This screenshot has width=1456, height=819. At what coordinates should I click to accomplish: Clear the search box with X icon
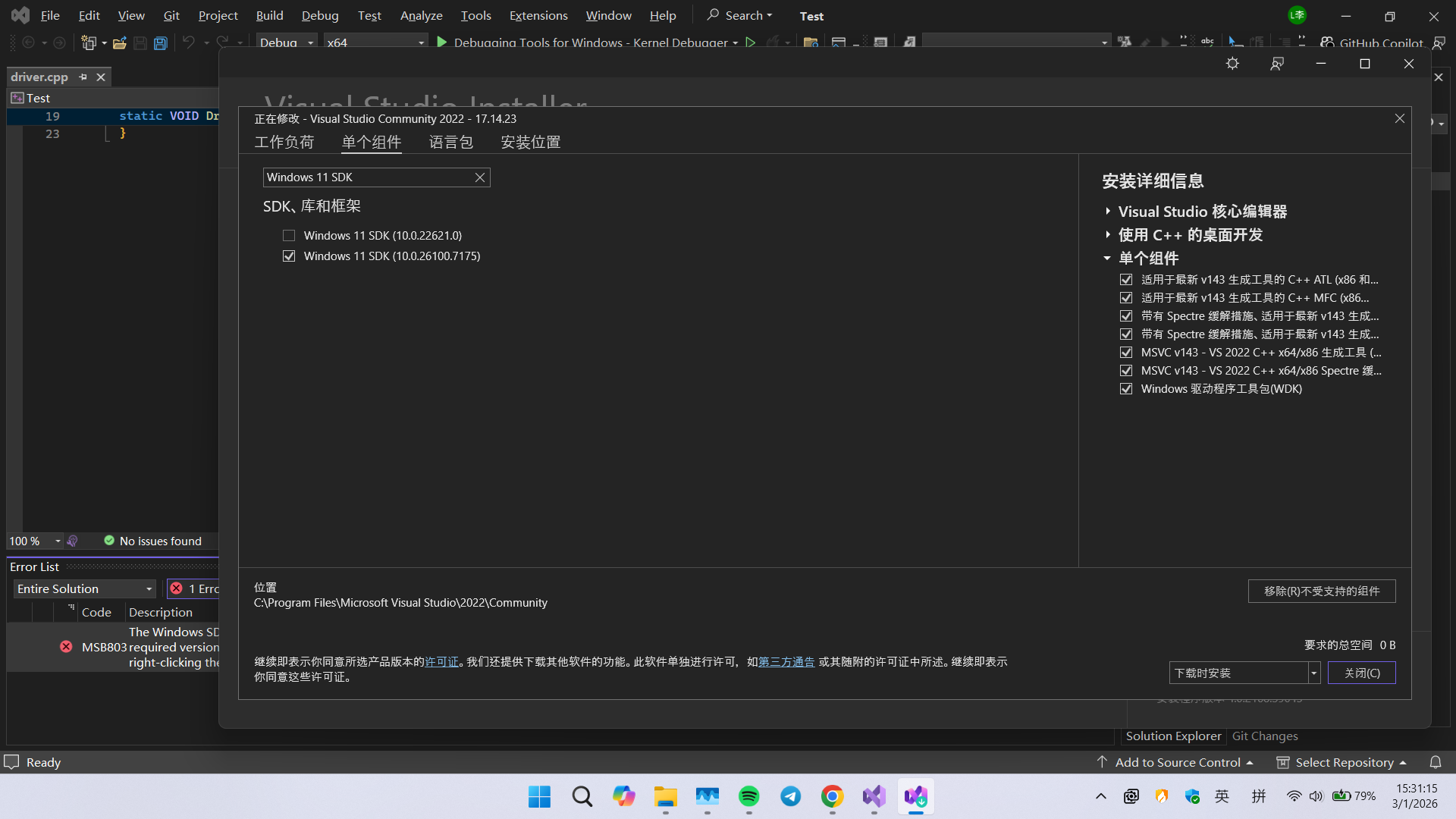479,177
